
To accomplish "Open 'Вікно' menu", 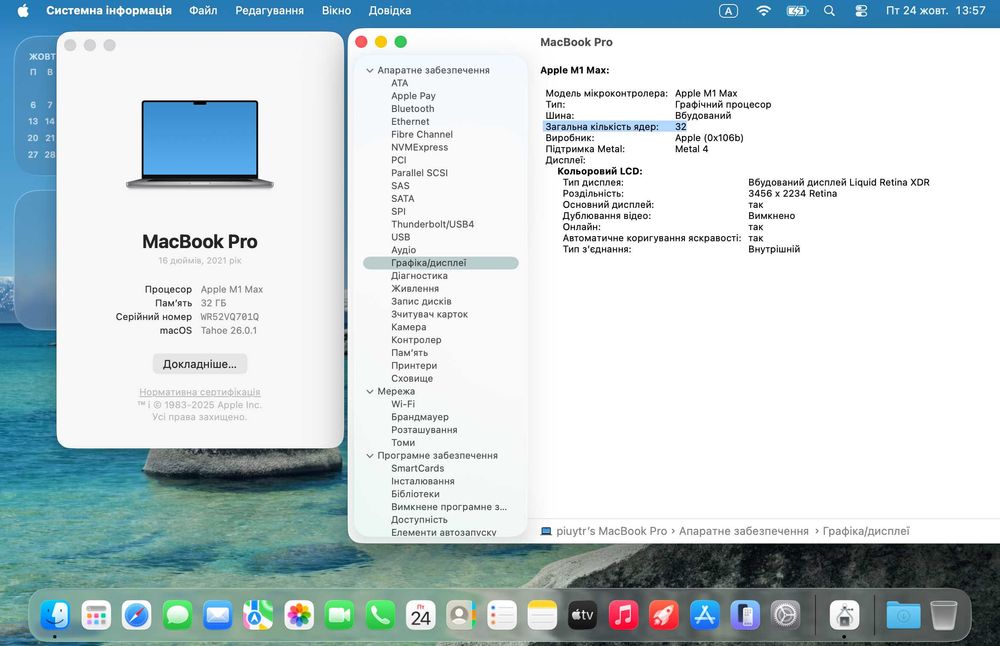I will [x=336, y=10].
